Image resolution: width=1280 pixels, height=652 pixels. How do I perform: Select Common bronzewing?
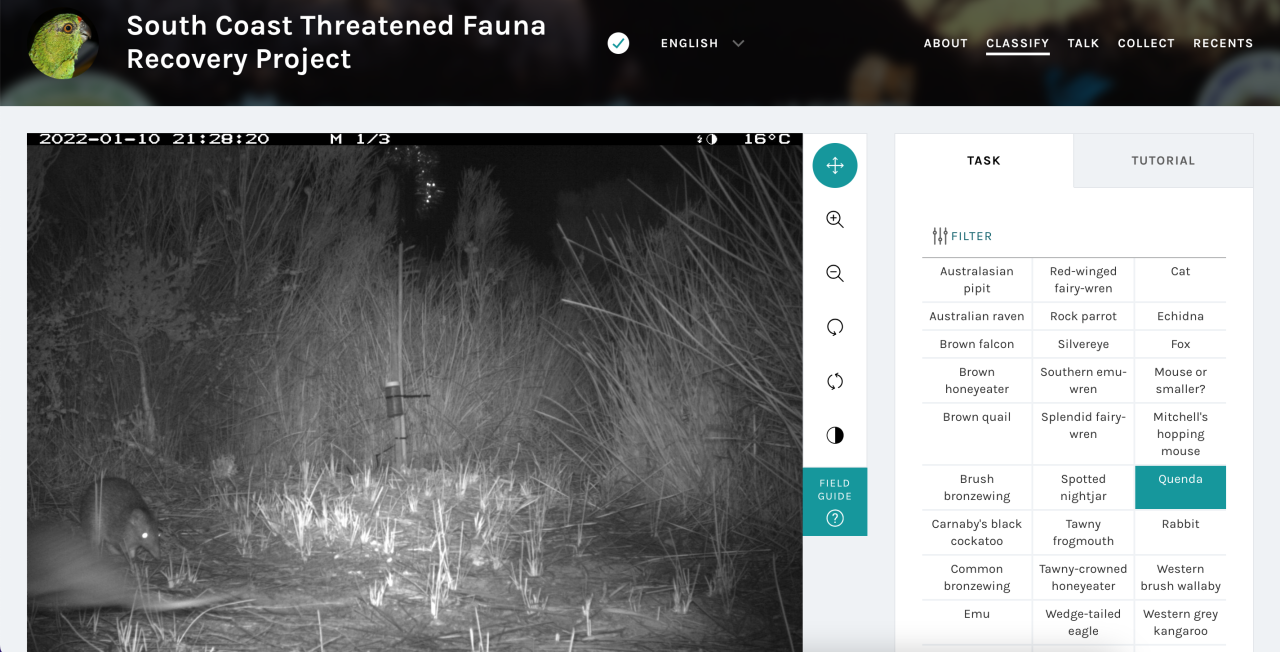tap(976, 577)
